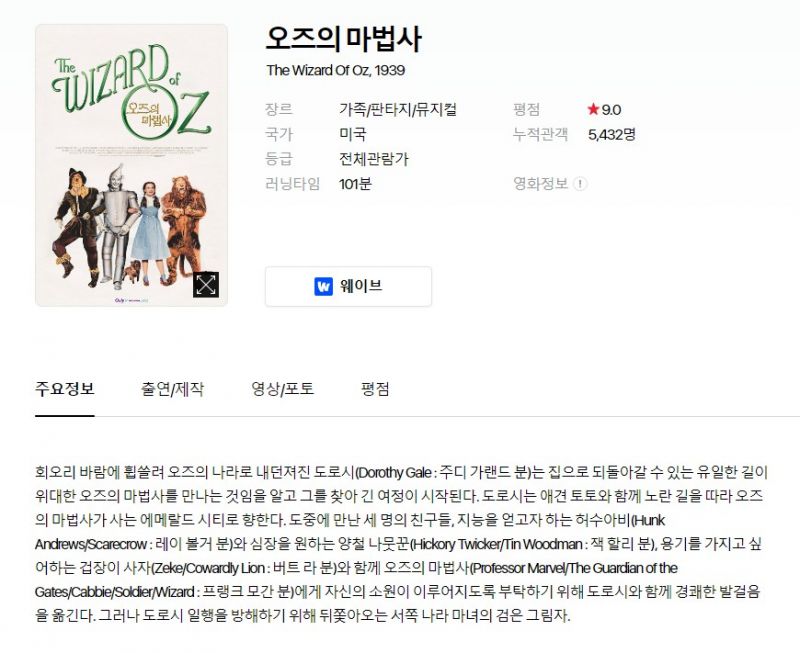The height and width of the screenshot is (653, 800).
Task: Click the 영화정보 label
Action: point(541,184)
